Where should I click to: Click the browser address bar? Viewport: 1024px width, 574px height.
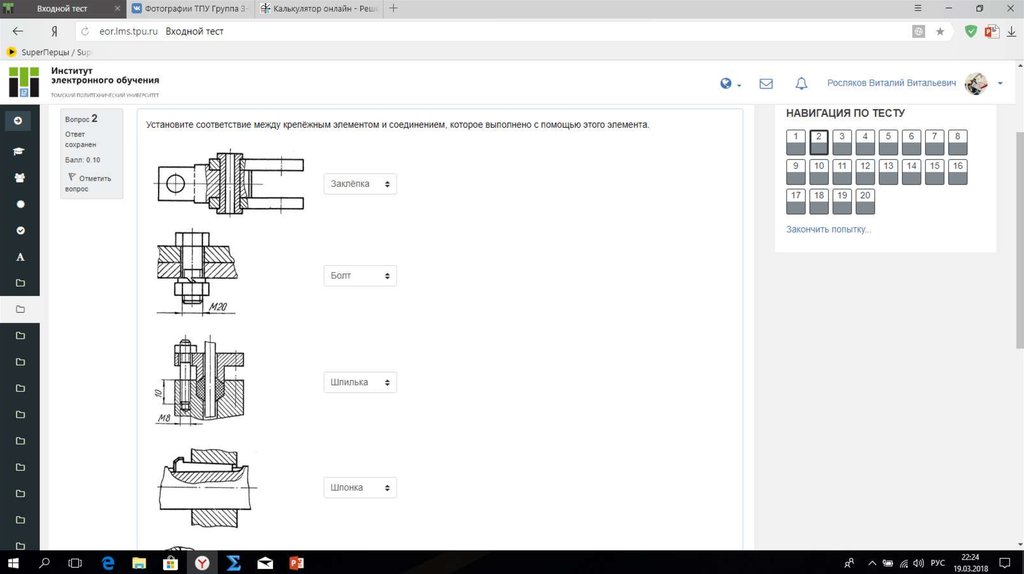click(x=500, y=31)
